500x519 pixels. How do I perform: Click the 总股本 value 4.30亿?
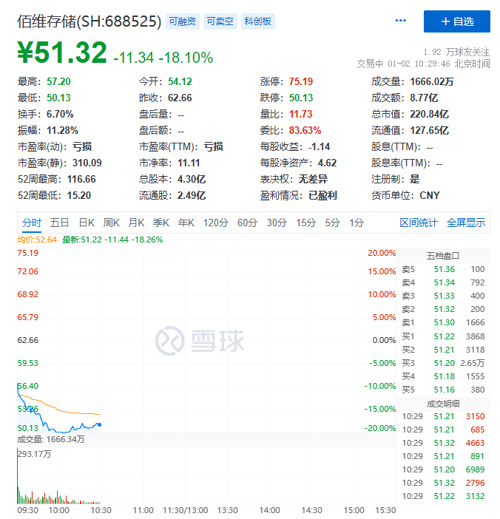(x=192, y=179)
